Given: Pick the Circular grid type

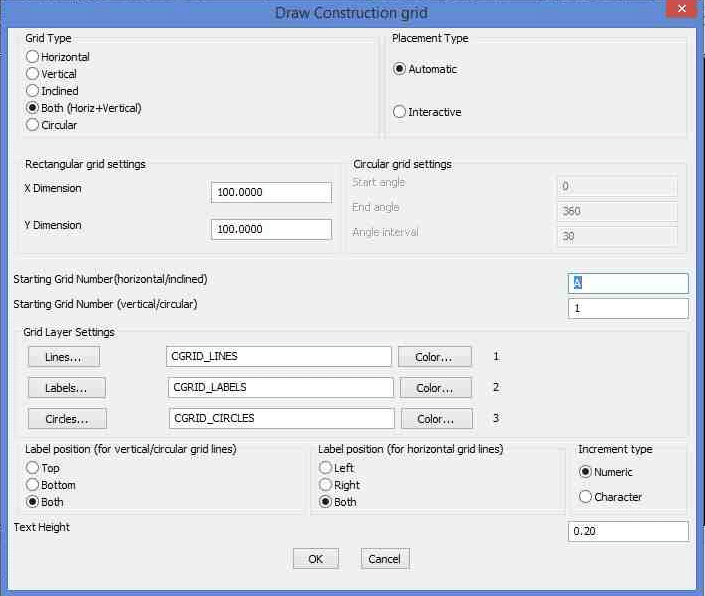Looking at the screenshot, I should [33, 125].
